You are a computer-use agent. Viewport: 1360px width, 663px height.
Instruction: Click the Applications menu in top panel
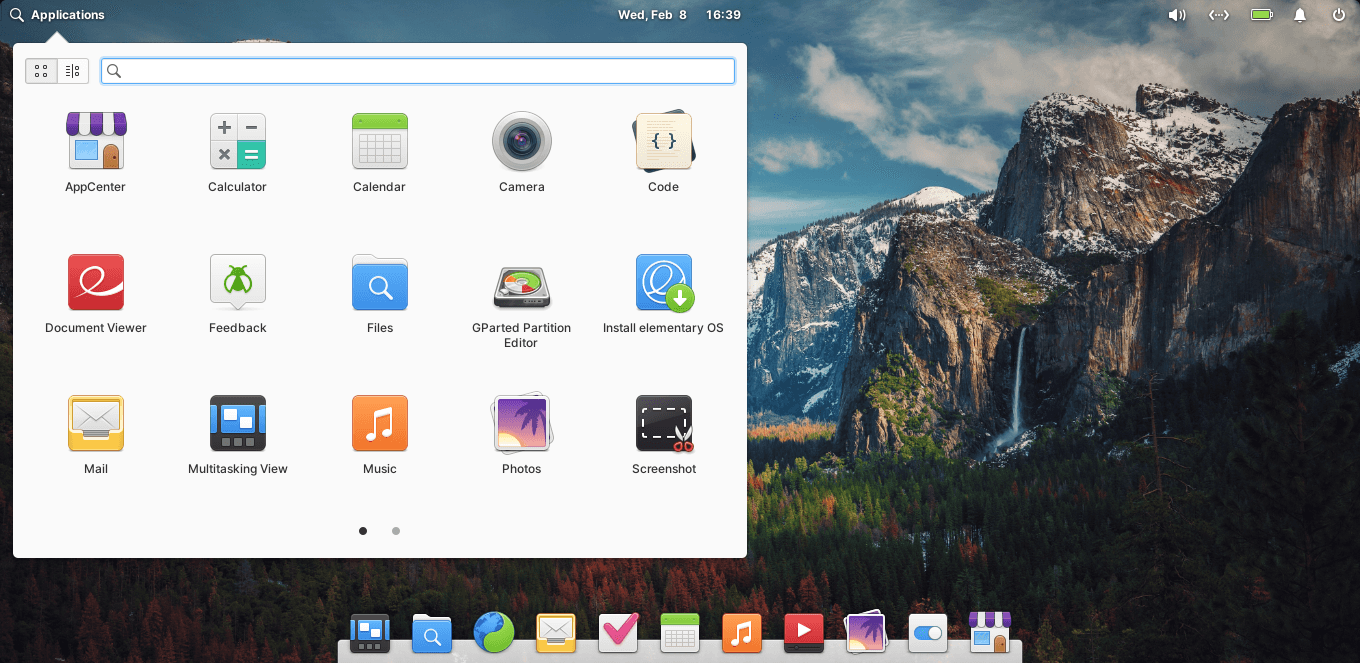coord(57,15)
